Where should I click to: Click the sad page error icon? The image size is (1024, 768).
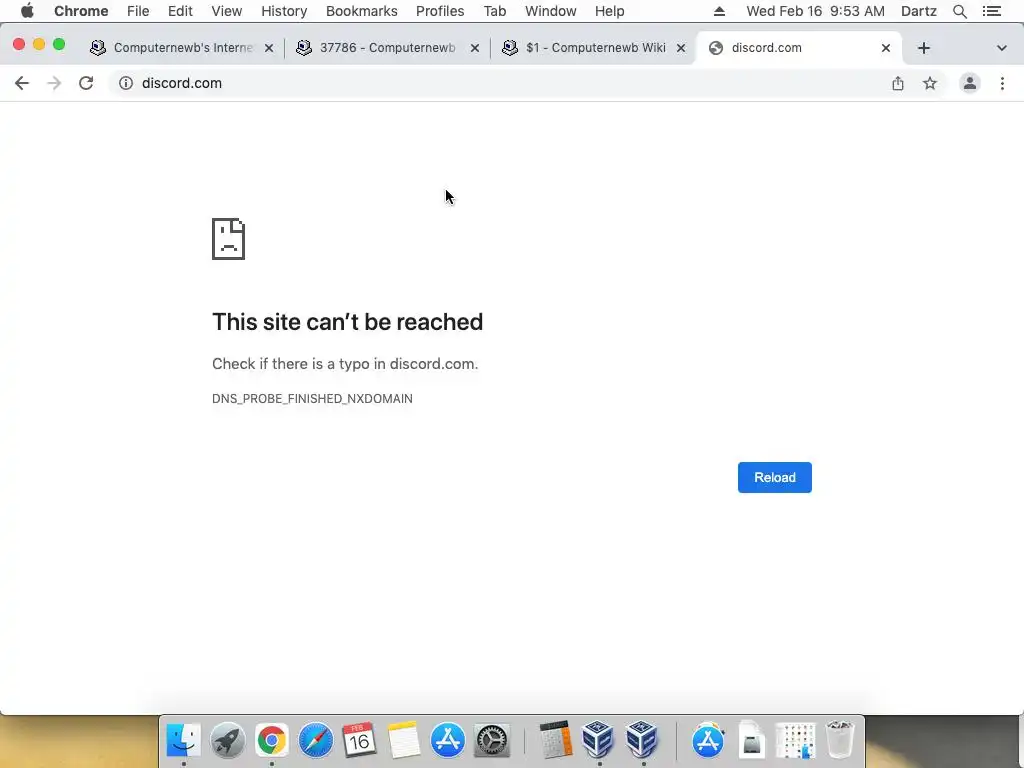coord(229,239)
